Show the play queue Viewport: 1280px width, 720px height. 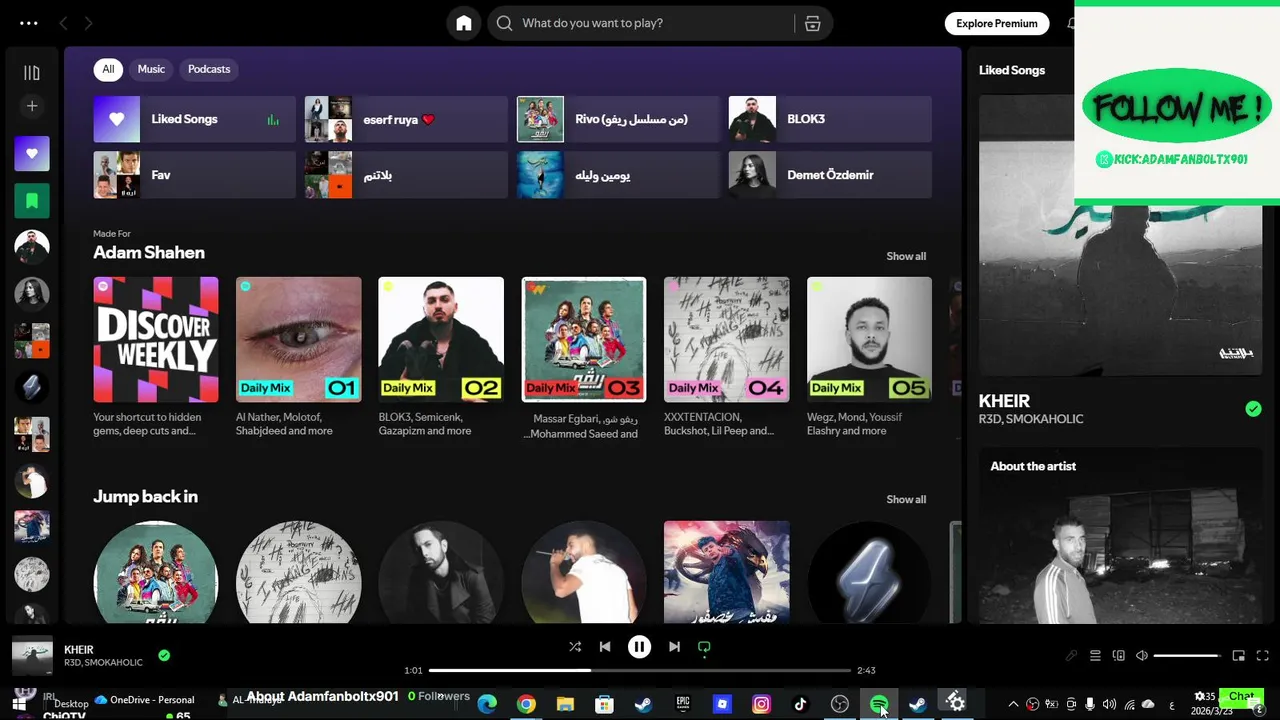1095,656
